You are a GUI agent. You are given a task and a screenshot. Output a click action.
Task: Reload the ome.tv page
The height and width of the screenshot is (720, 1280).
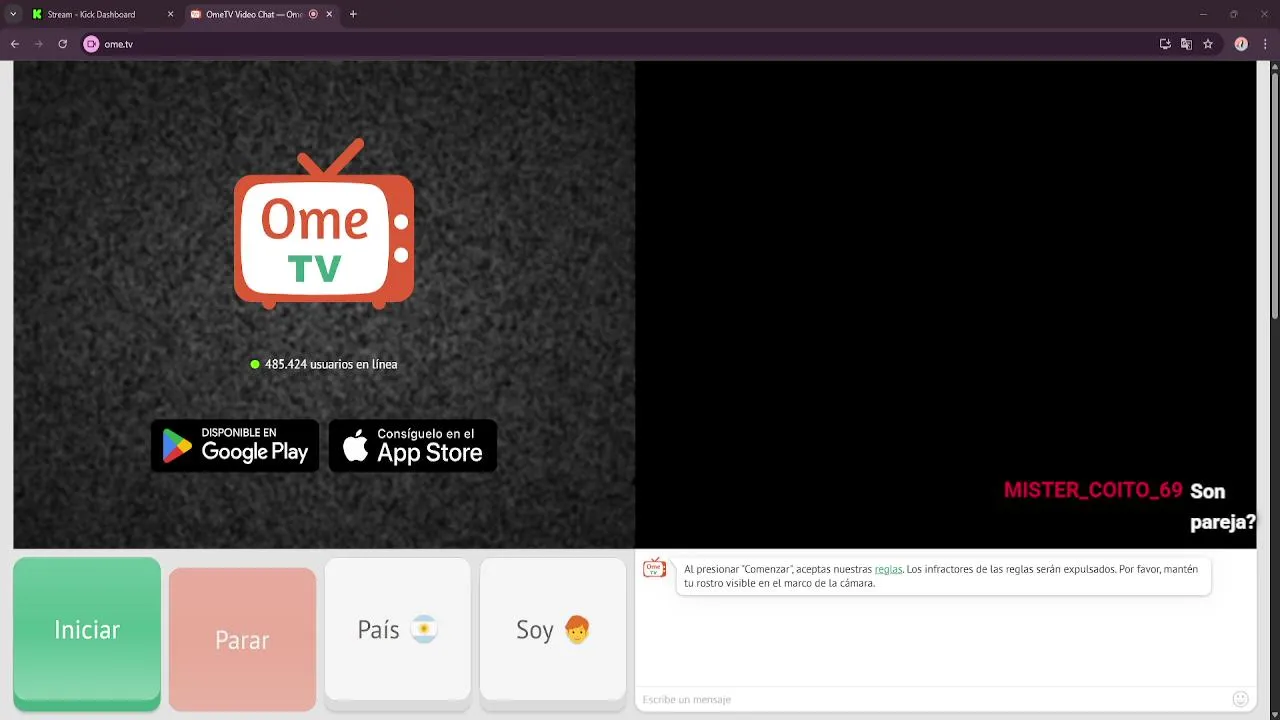coord(63,44)
